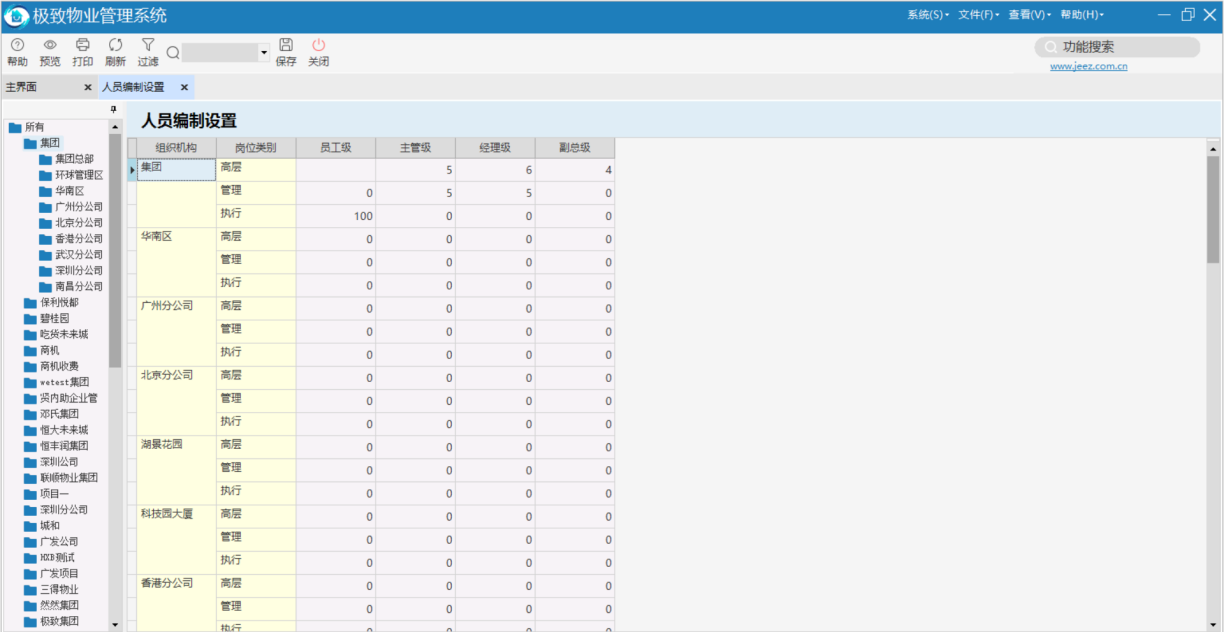Viewport: 1224px width, 632px height.
Task: Click the main table vertical scrollbar thumb
Action: (x=1214, y=210)
